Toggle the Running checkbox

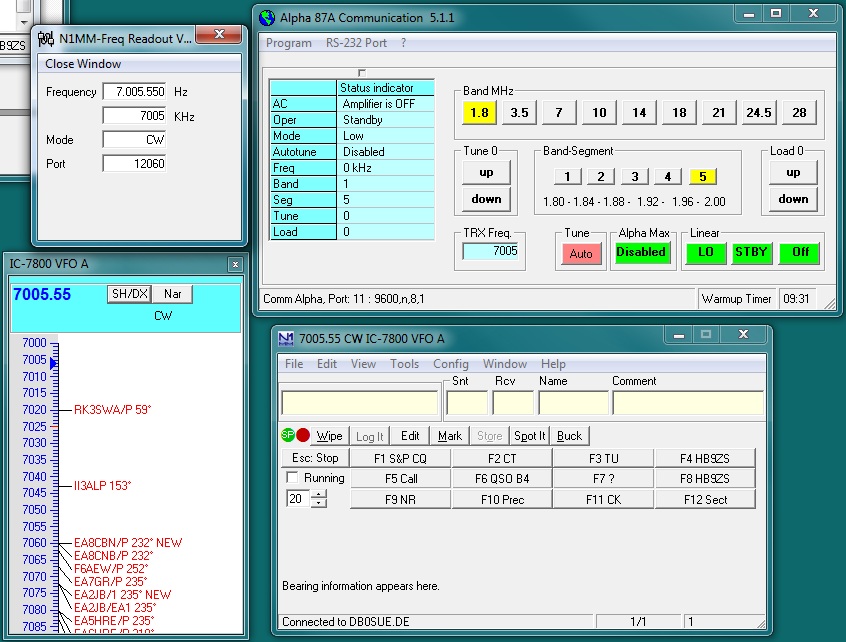click(x=292, y=477)
